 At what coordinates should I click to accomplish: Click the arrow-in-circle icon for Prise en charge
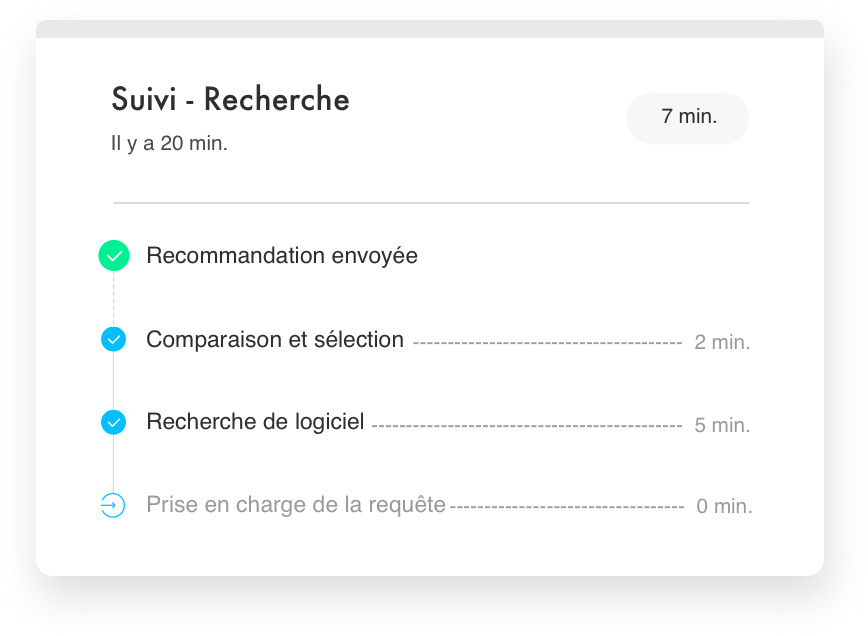pos(113,505)
